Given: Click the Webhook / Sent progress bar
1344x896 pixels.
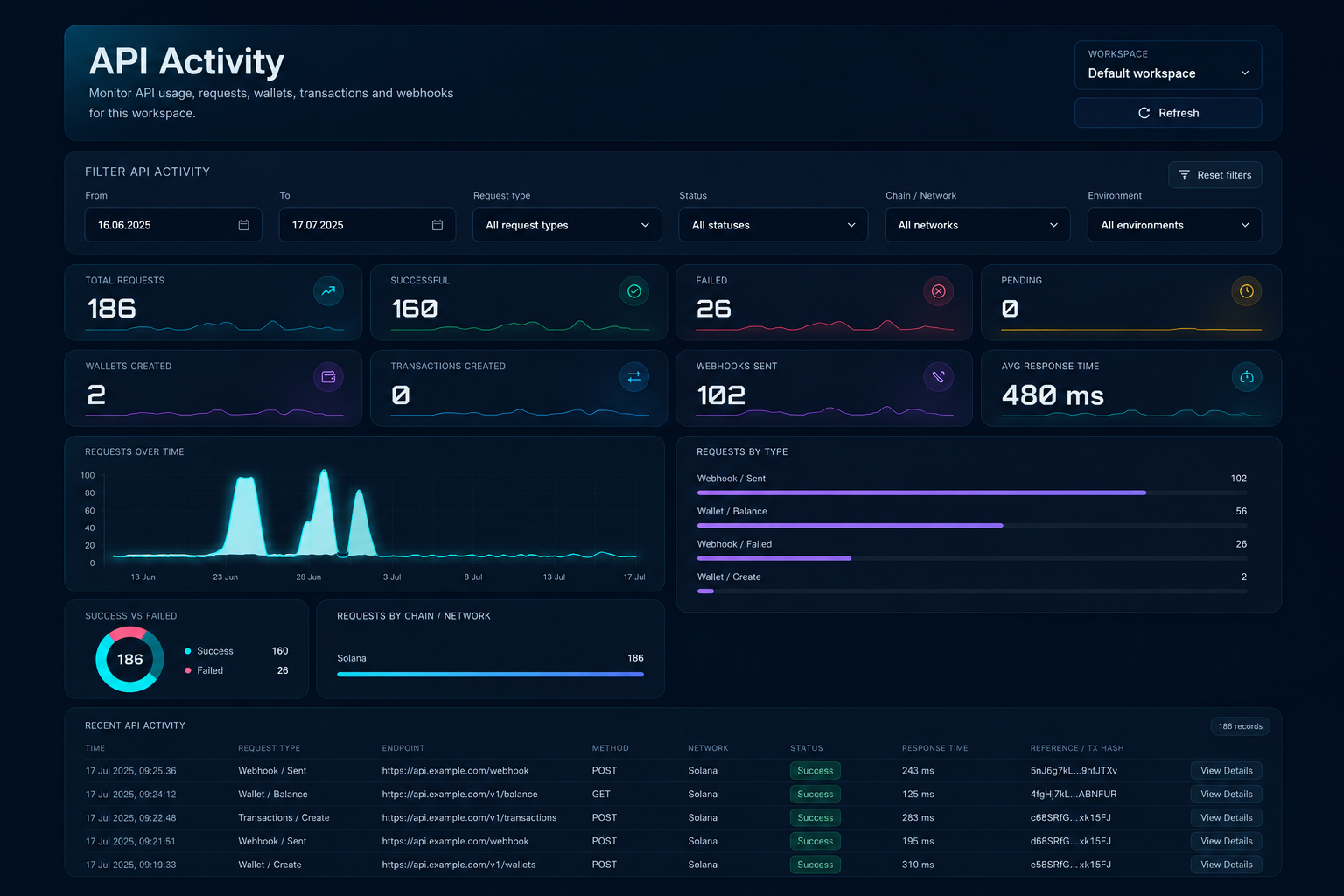Looking at the screenshot, I should [972, 493].
